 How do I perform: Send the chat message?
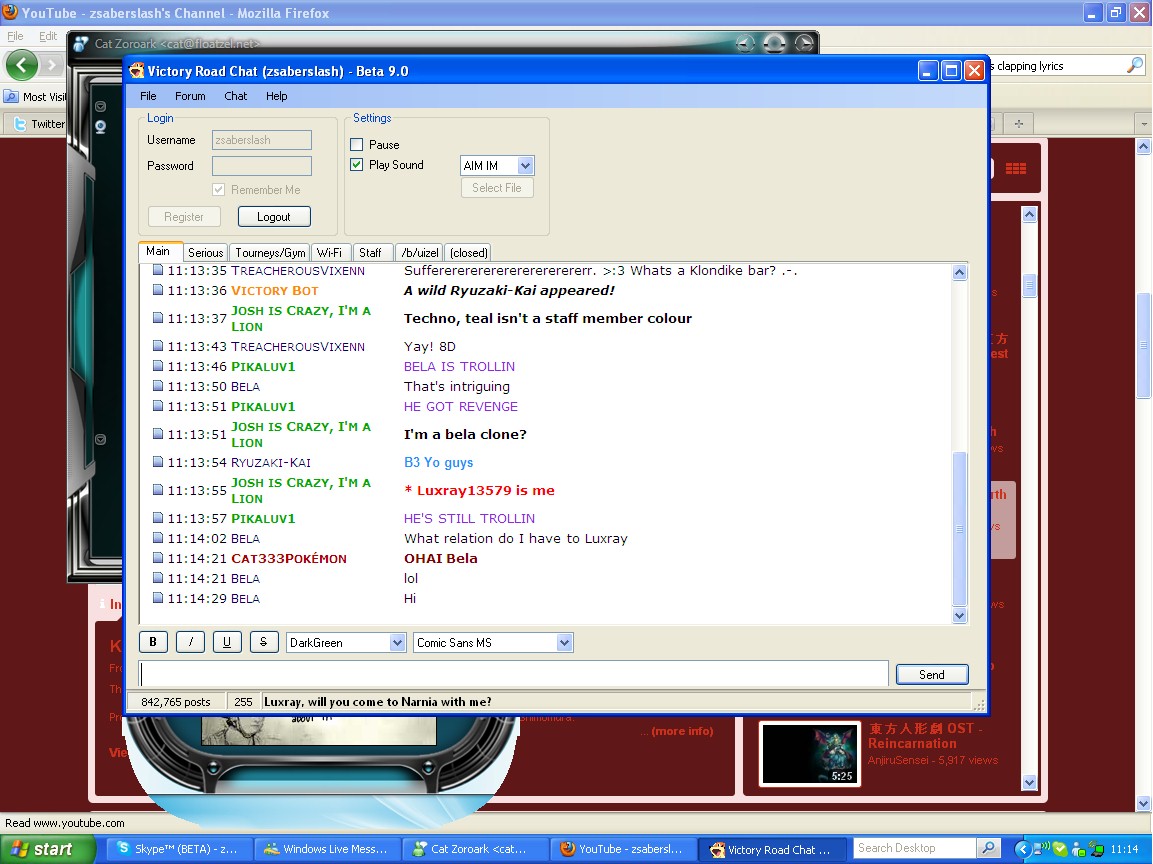[931, 674]
